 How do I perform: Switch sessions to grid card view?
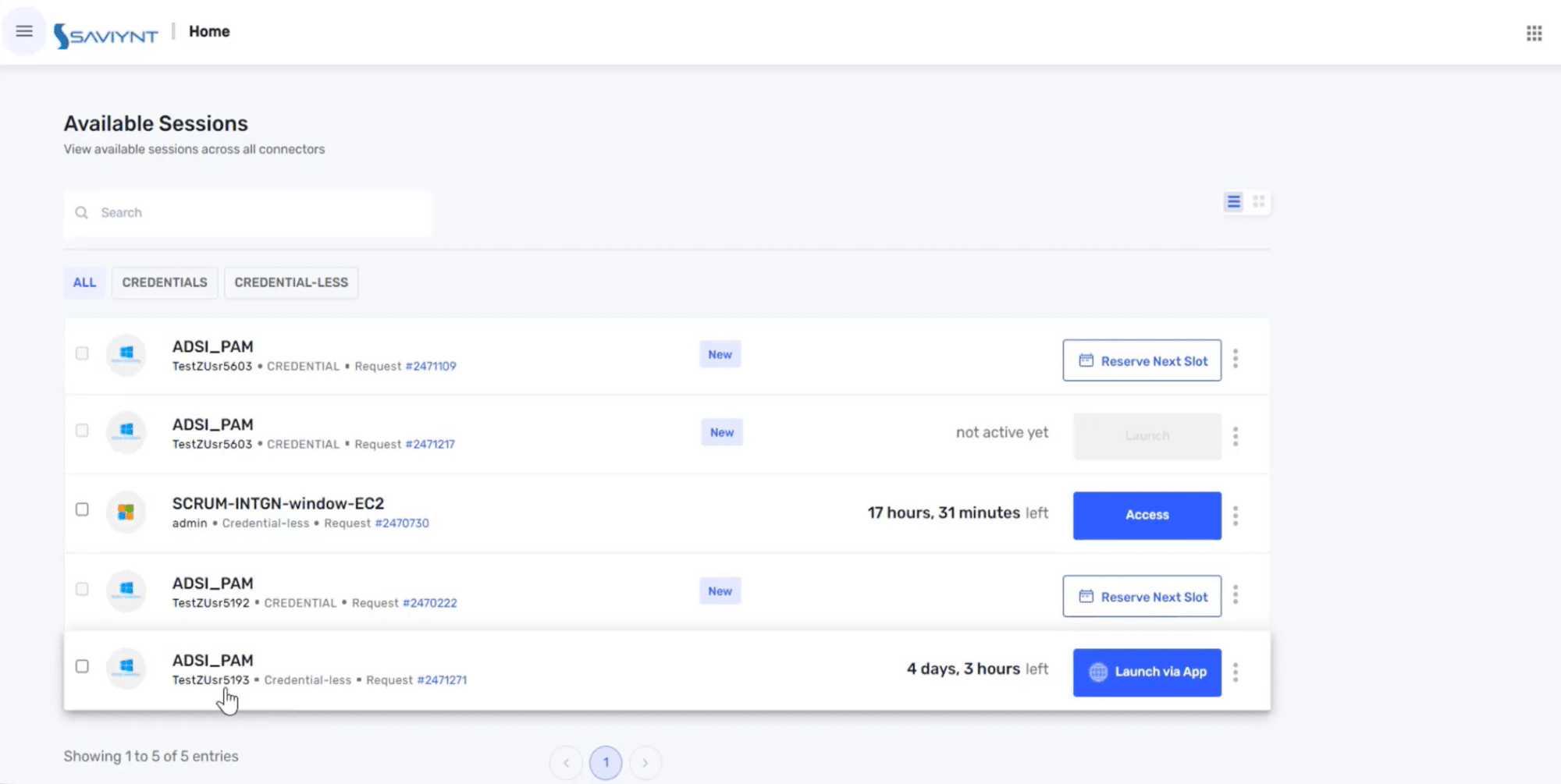click(1258, 200)
